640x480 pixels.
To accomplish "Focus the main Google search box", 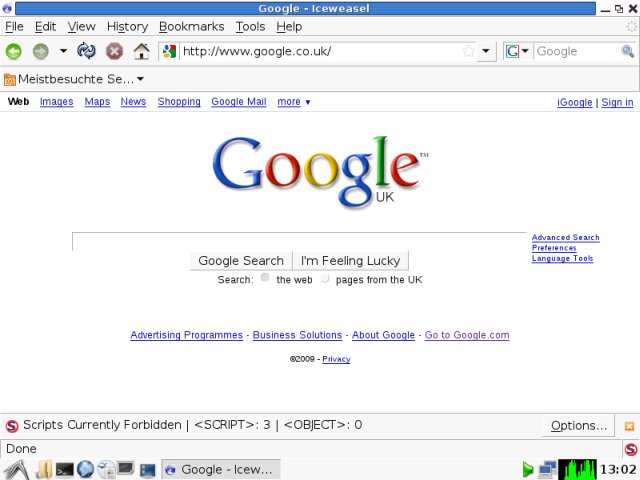I will coord(299,242).
